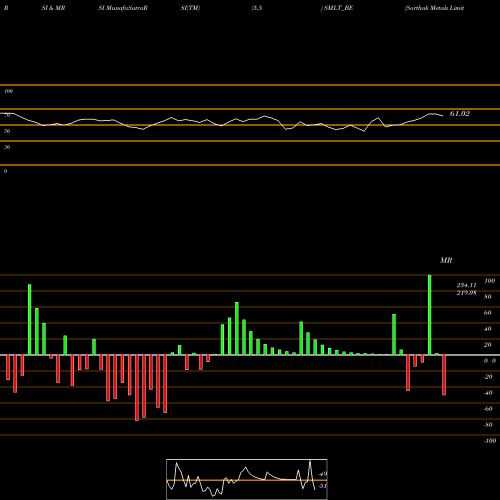
Task: Click the 30 level label on RSI axis
Action: 7,147
